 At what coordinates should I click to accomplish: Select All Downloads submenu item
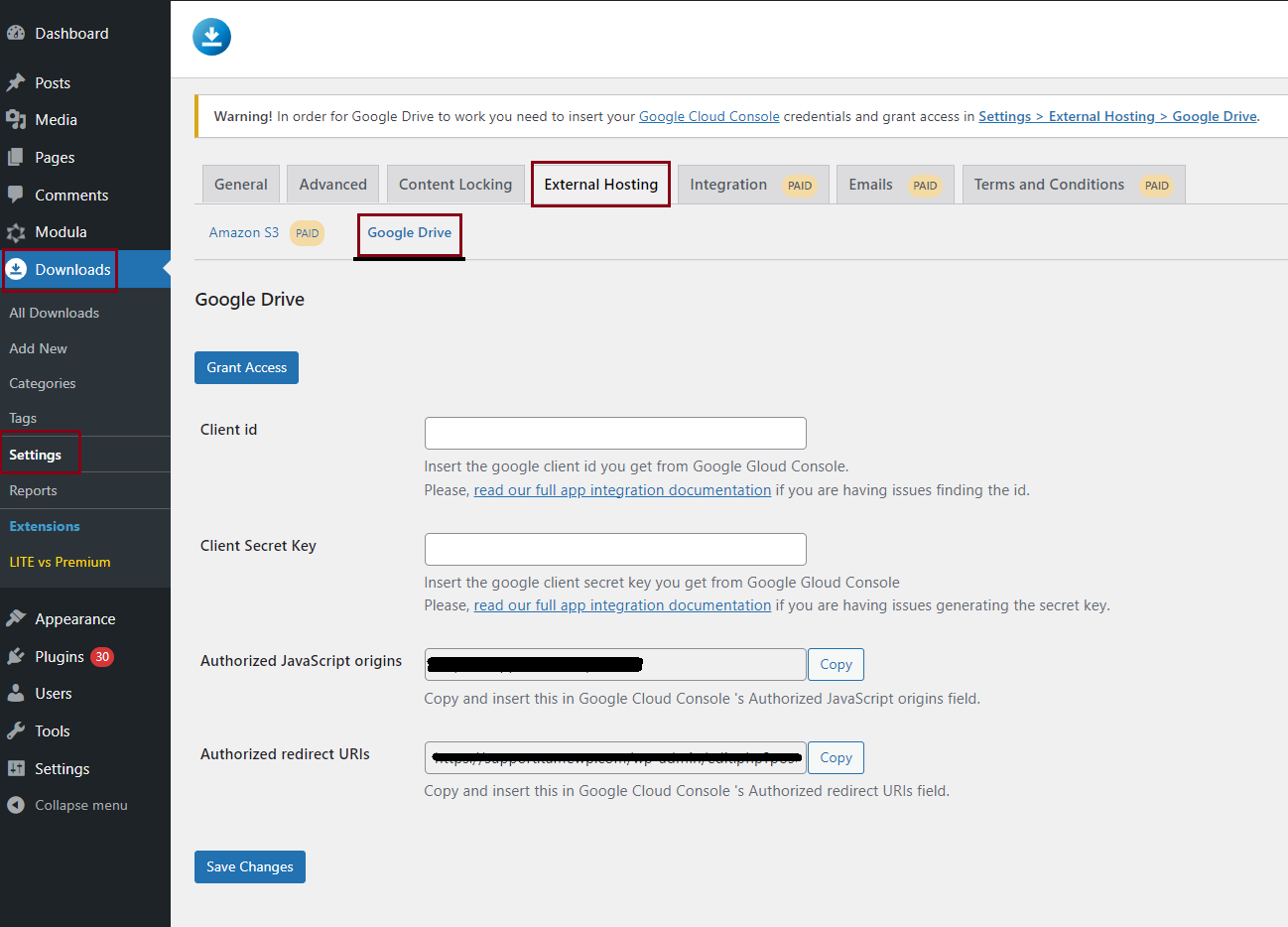55,313
